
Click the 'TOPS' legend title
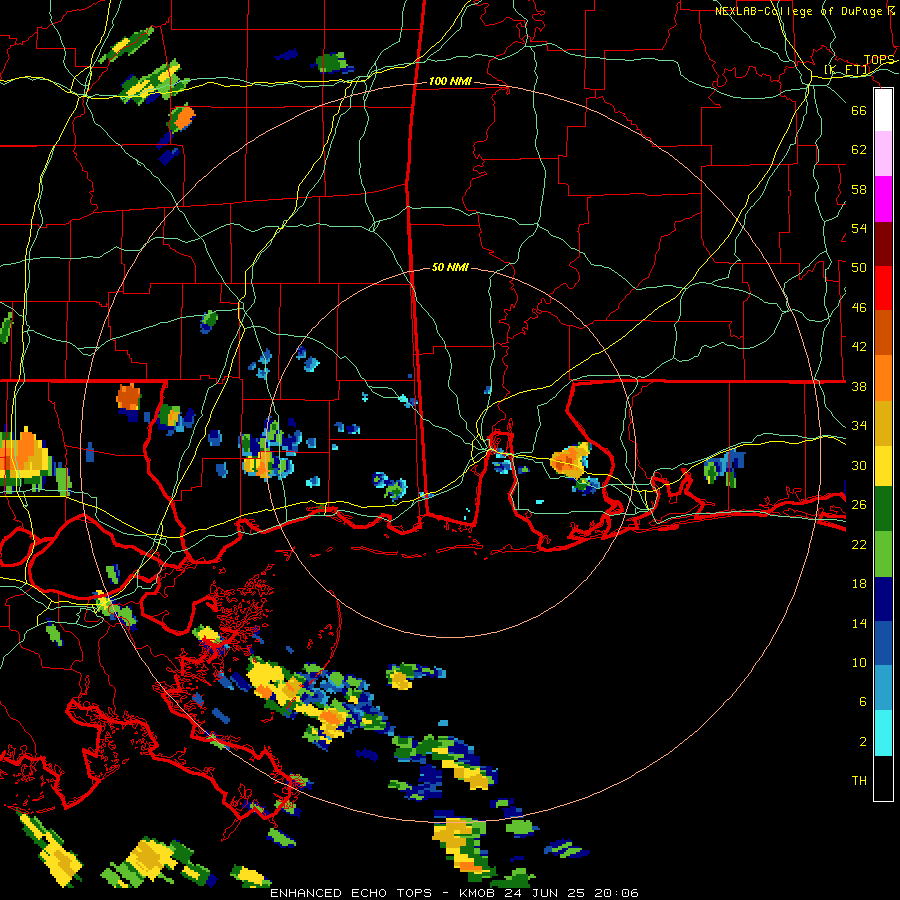(x=879, y=60)
